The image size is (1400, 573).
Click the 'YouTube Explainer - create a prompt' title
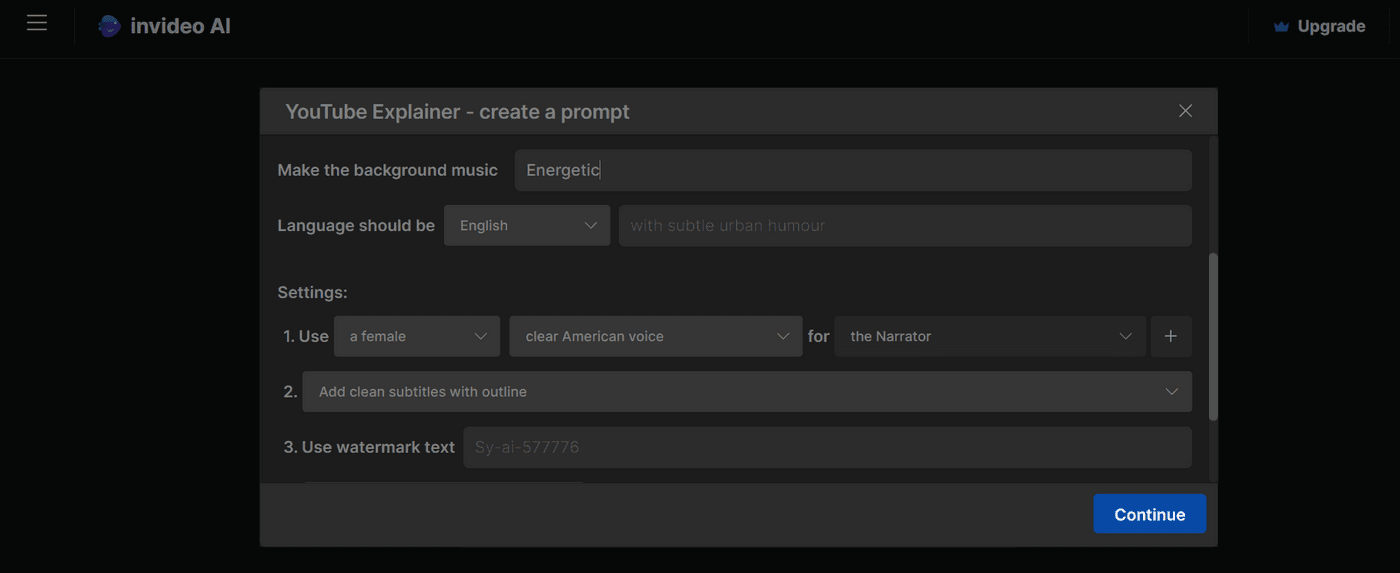[457, 112]
